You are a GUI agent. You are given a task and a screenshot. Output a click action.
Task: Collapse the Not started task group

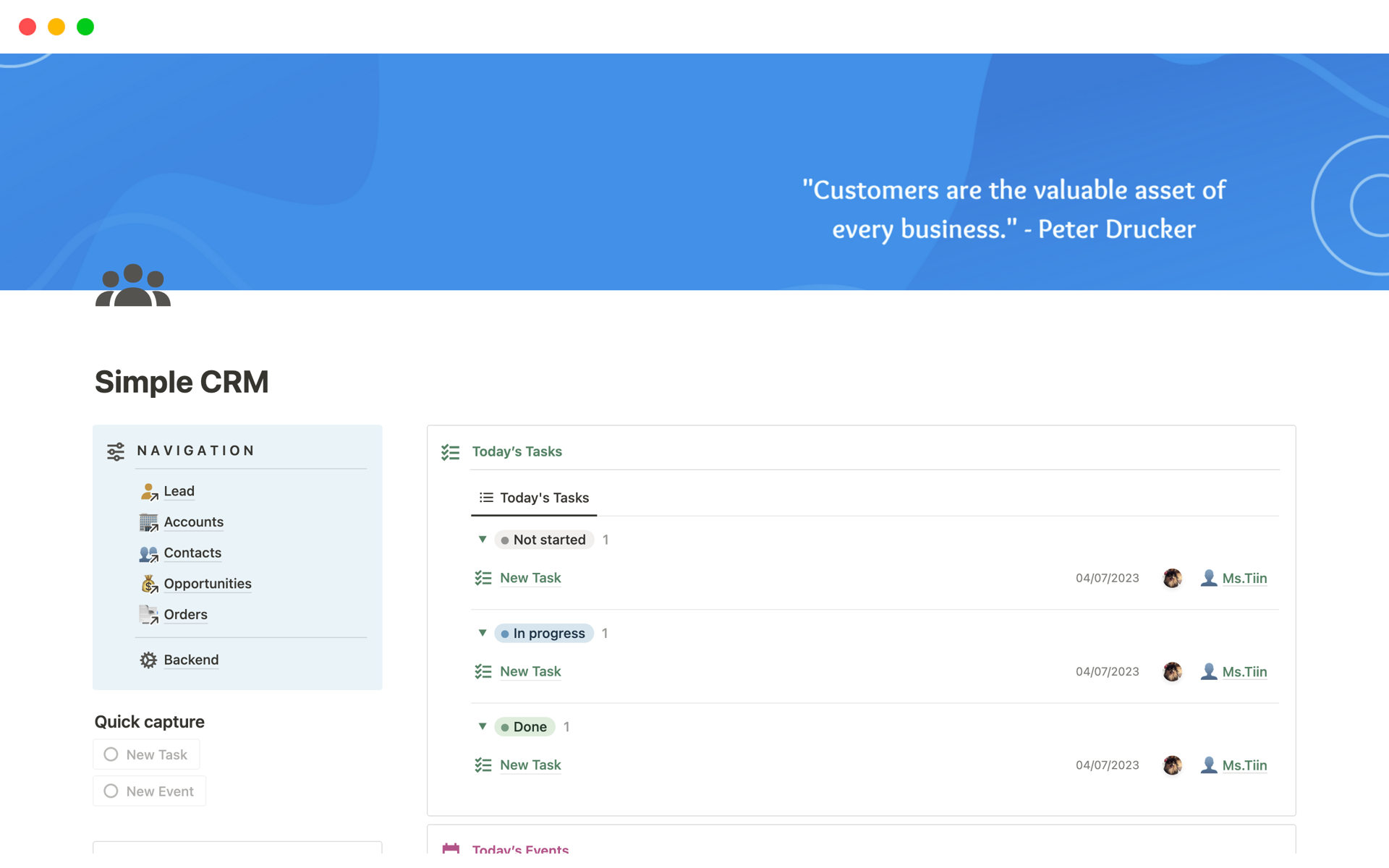tap(483, 540)
